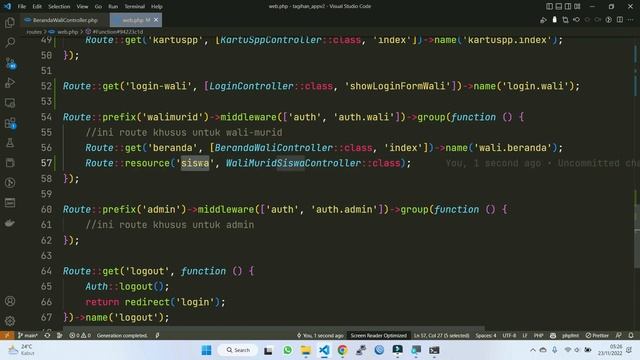Open the Testing flask view
Screen dimensions: 640x360
point(10,142)
